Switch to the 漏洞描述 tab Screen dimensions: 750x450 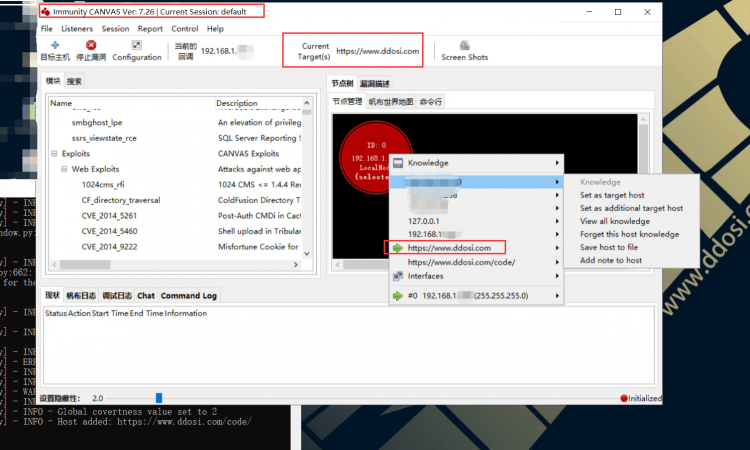pyautogui.click(x=375, y=84)
